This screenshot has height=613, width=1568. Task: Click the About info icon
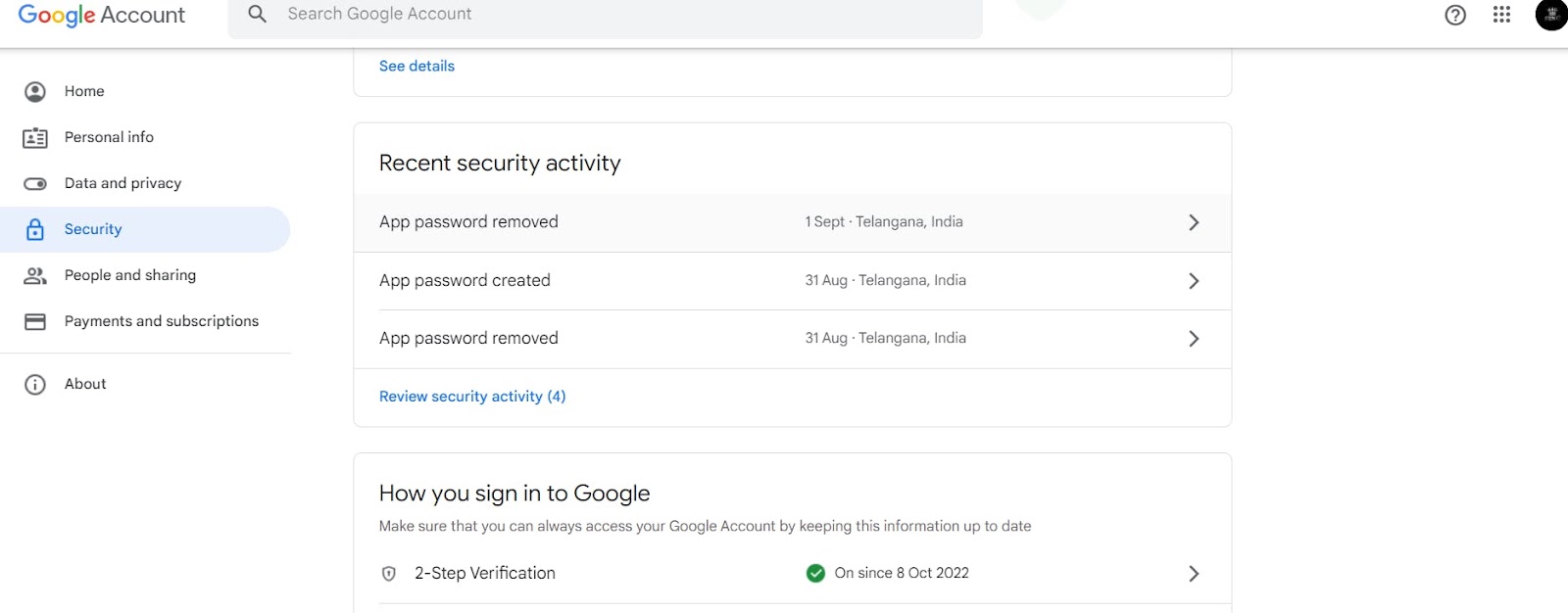coord(35,385)
